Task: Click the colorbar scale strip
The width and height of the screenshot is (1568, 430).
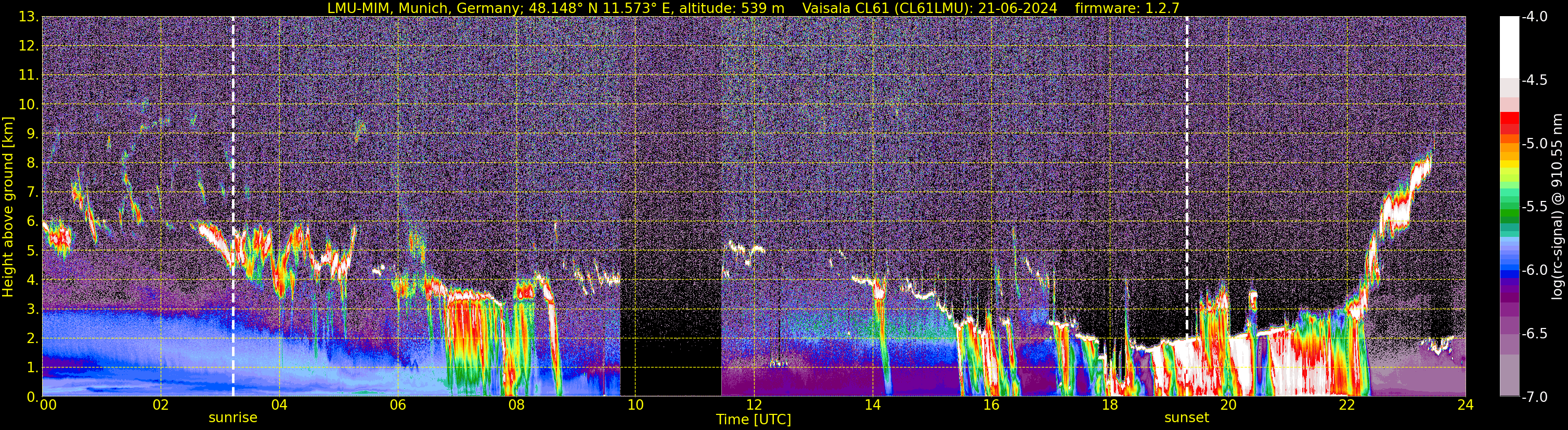Action: 1509,207
